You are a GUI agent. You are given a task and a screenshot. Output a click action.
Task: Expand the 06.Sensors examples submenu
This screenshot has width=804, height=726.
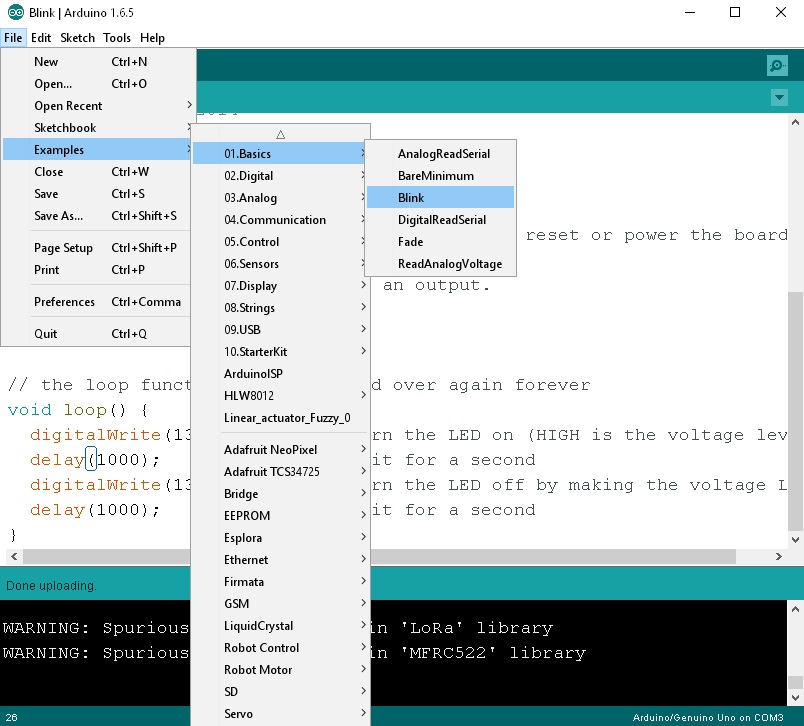click(280, 264)
